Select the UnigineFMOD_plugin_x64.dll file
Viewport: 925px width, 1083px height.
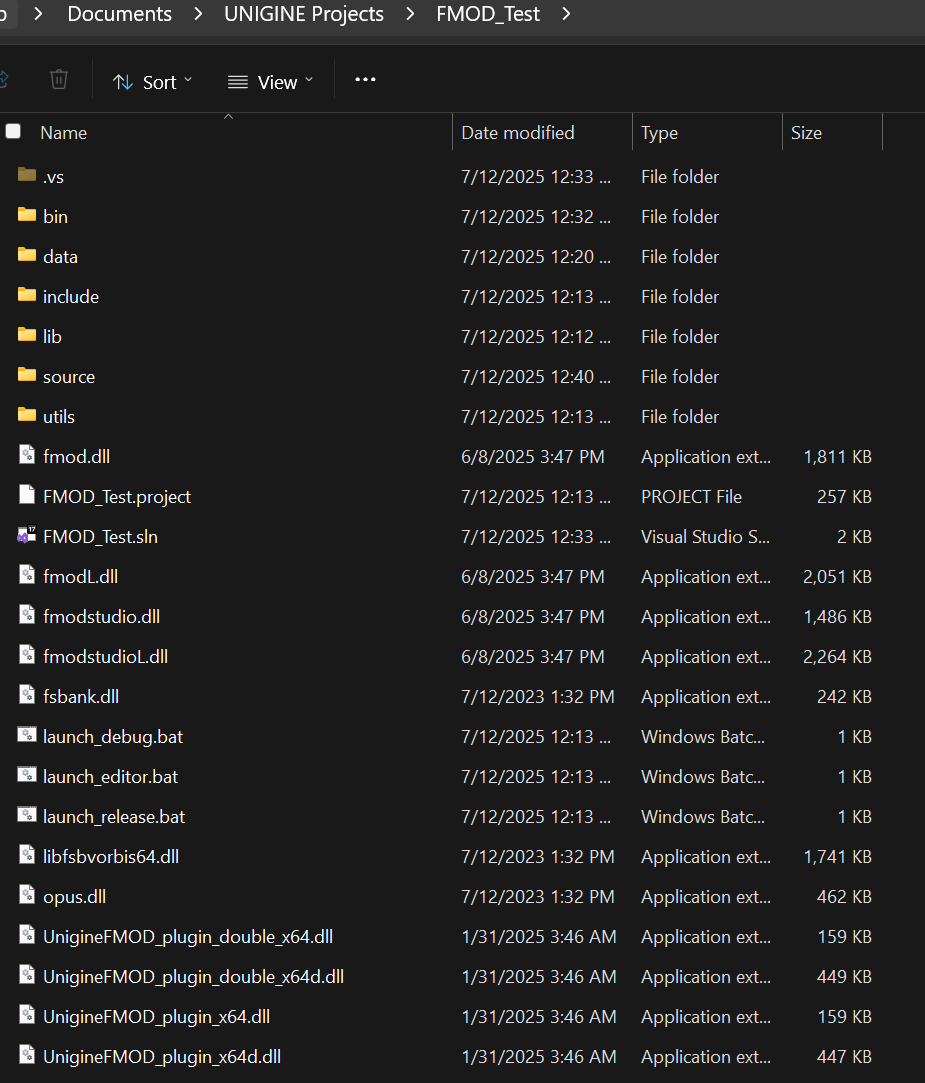[x=156, y=1016]
